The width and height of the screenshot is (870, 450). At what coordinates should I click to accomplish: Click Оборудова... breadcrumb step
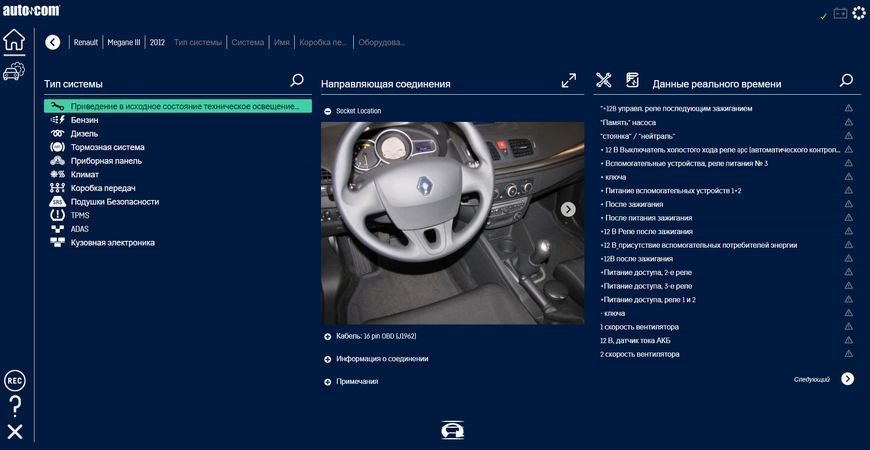pos(382,42)
